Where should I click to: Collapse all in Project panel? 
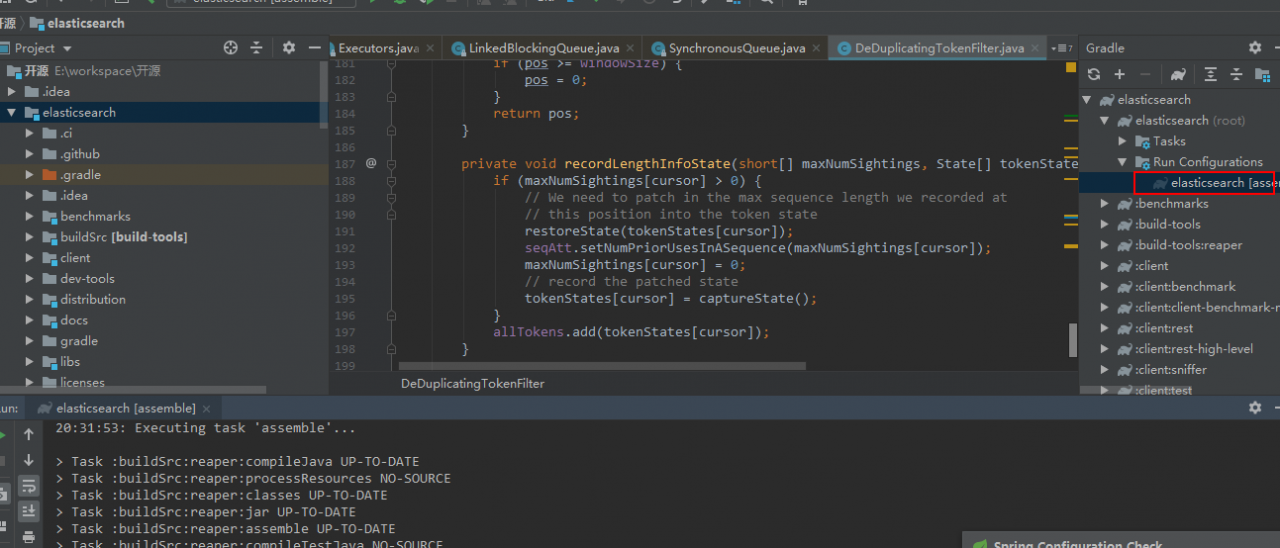click(x=257, y=47)
